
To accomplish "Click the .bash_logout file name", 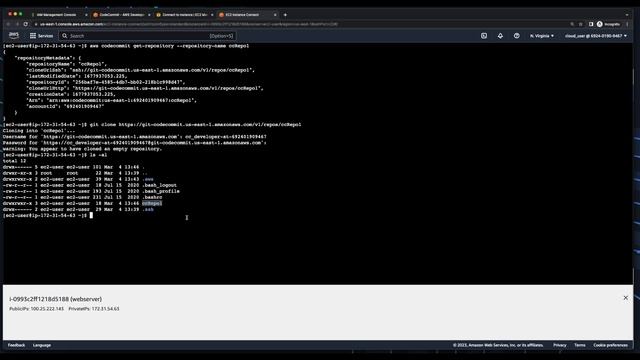I will point(160,185).
